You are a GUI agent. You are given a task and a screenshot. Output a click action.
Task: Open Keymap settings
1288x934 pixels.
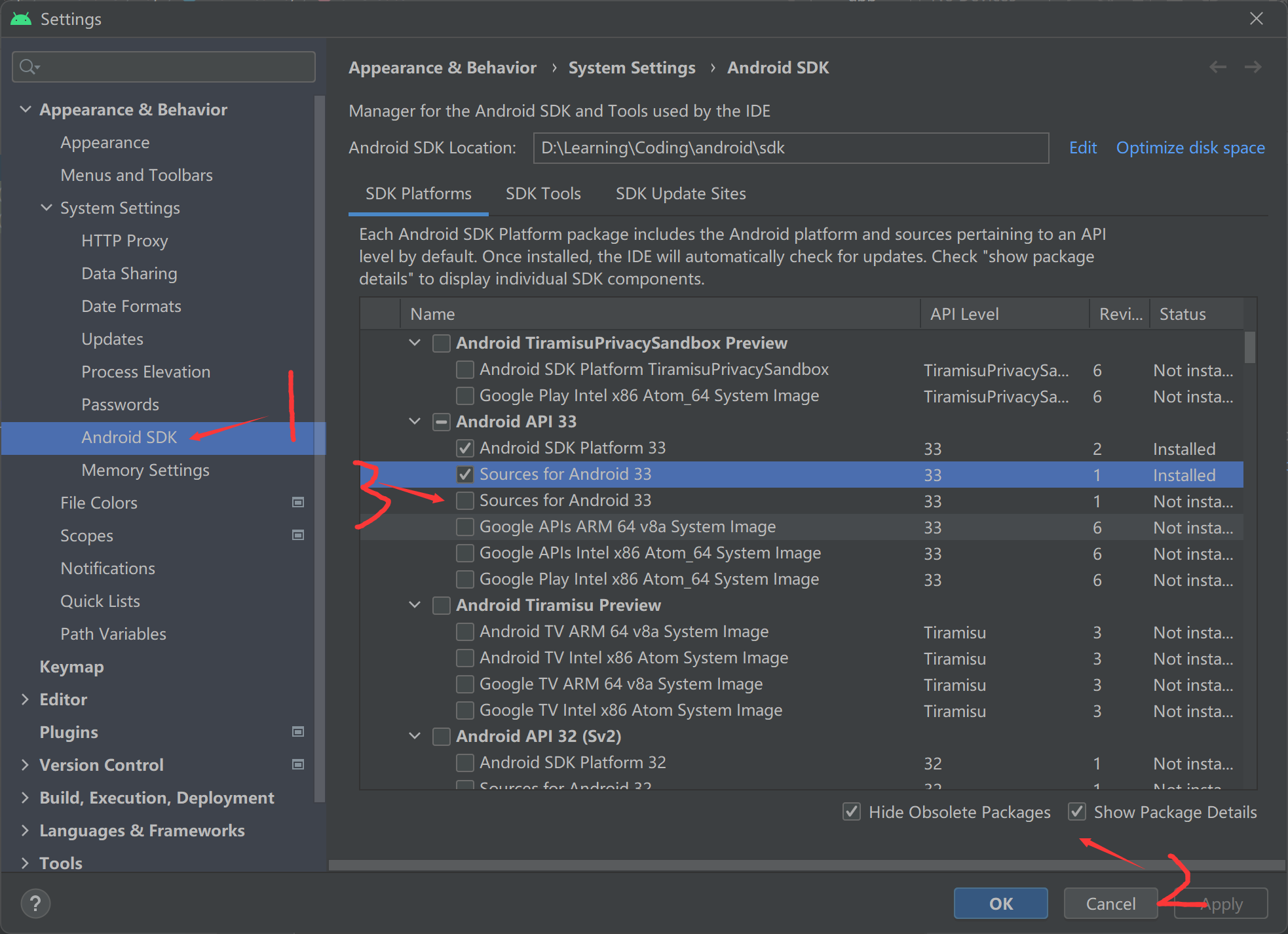click(x=71, y=667)
